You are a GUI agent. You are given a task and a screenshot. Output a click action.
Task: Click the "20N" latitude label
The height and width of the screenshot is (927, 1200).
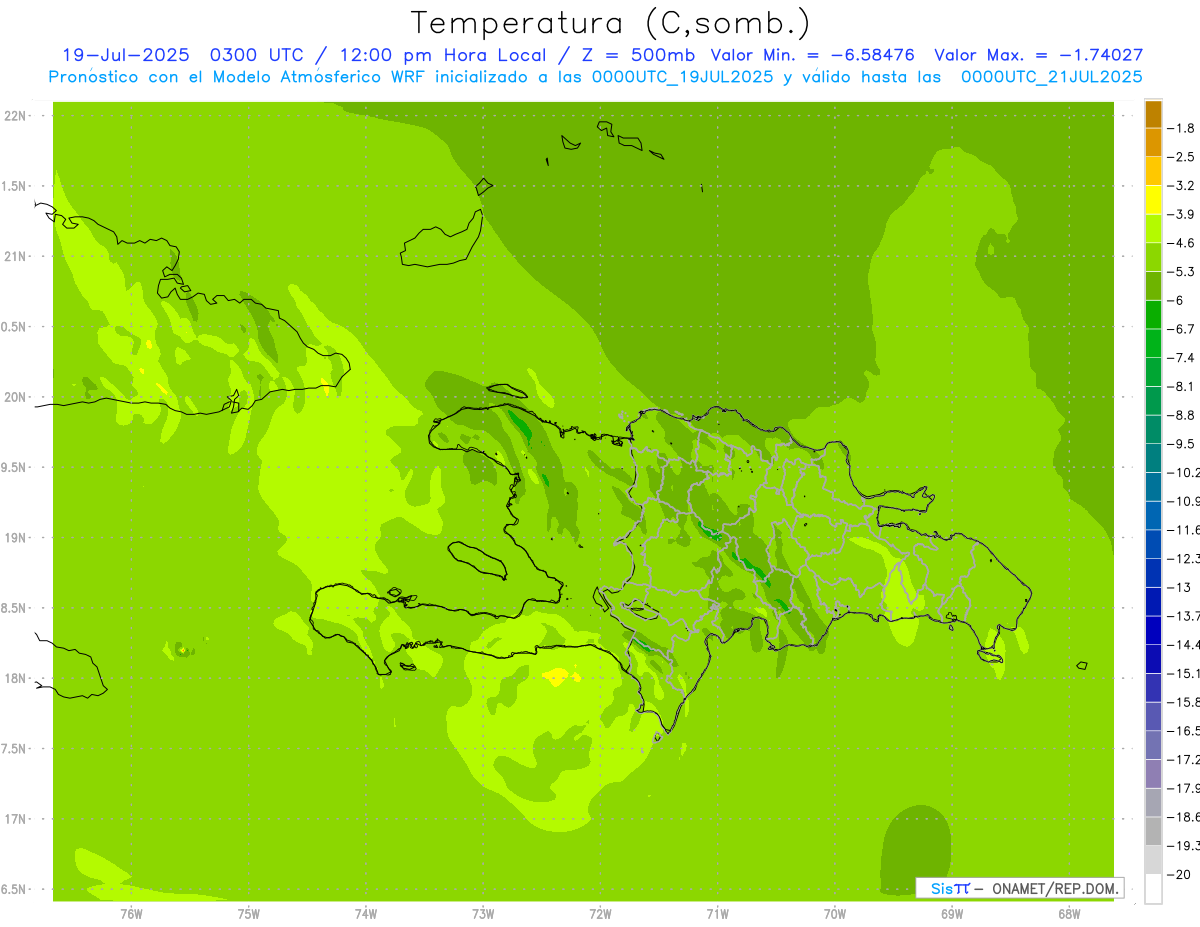pyautogui.click(x=16, y=397)
